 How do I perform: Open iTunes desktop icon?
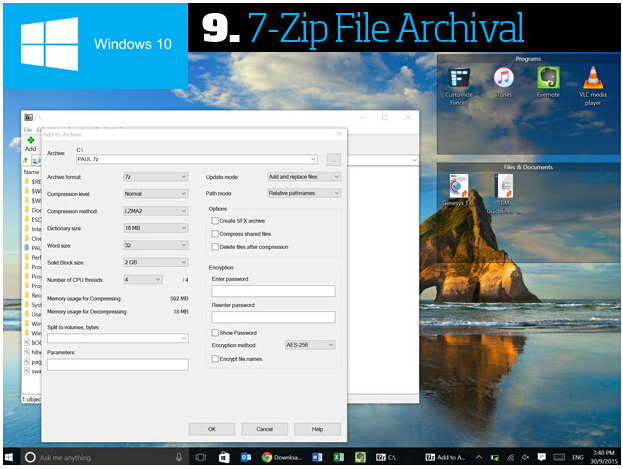[503, 79]
